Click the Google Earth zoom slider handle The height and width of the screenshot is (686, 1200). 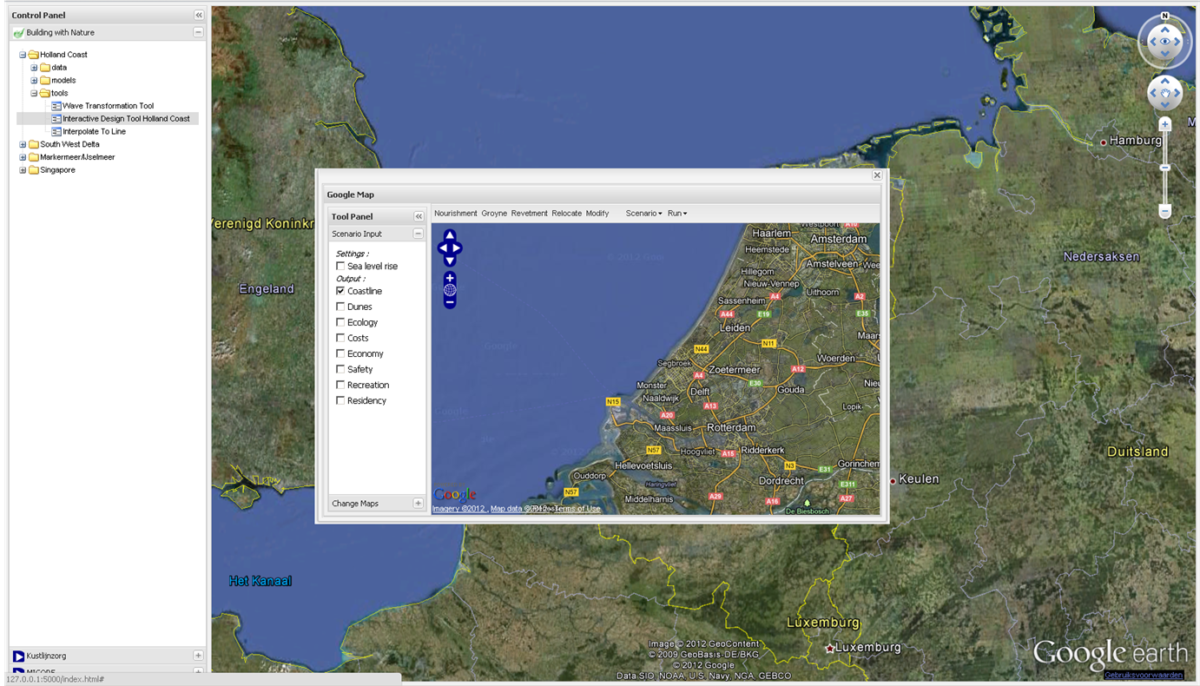[x=1165, y=167]
